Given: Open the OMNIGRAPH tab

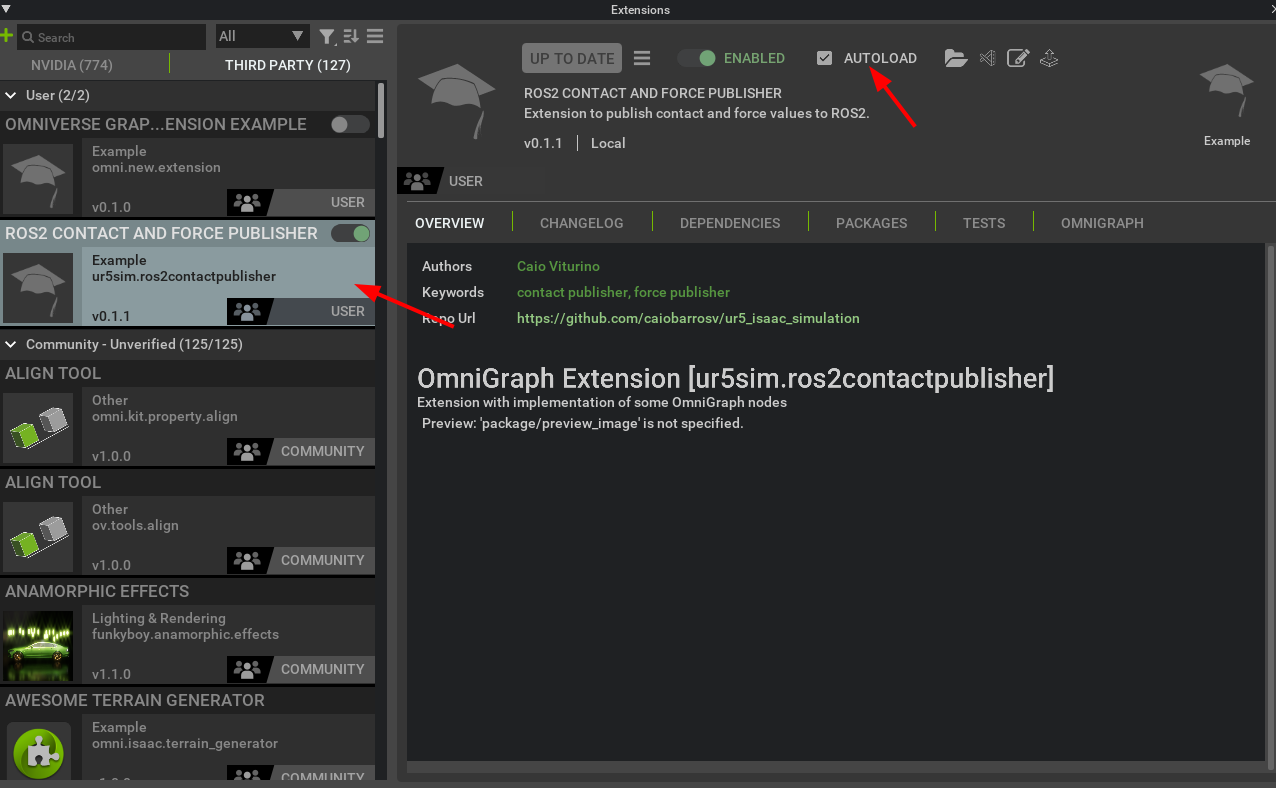Looking at the screenshot, I should 1102,223.
